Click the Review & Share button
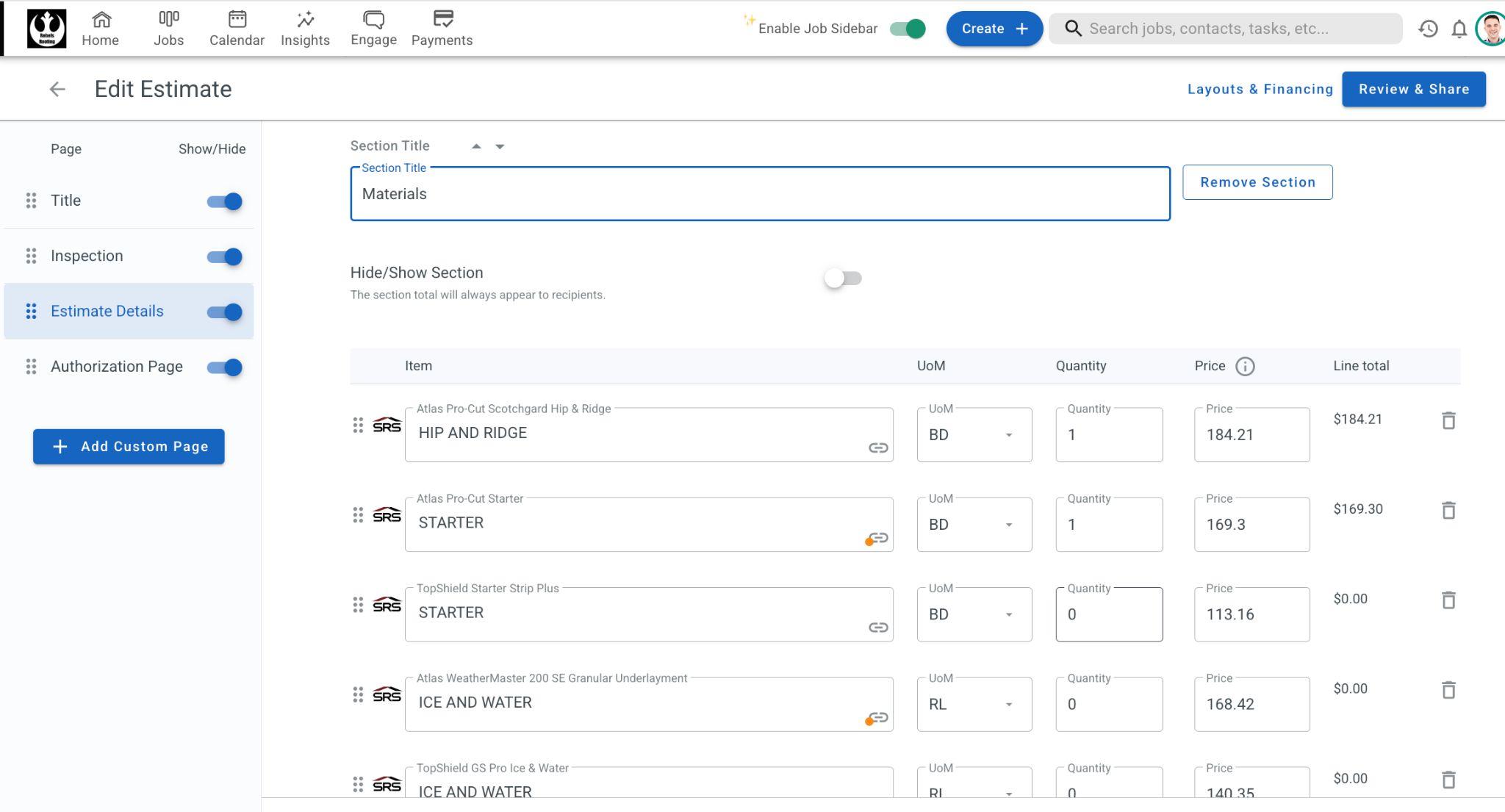1505x812 pixels. coord(1413,89)
